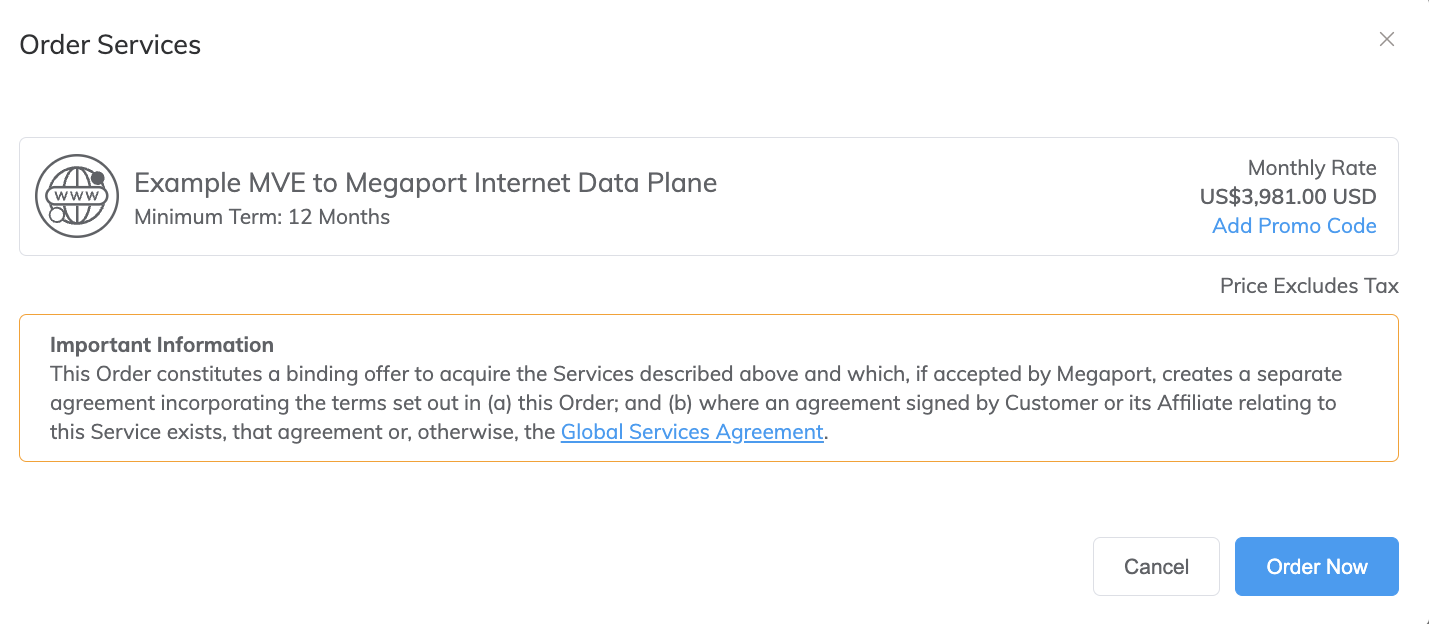This screenshot has width=1429, height=624.
Task: Open the Global Services Agreement link
Action: click(692, 432)
